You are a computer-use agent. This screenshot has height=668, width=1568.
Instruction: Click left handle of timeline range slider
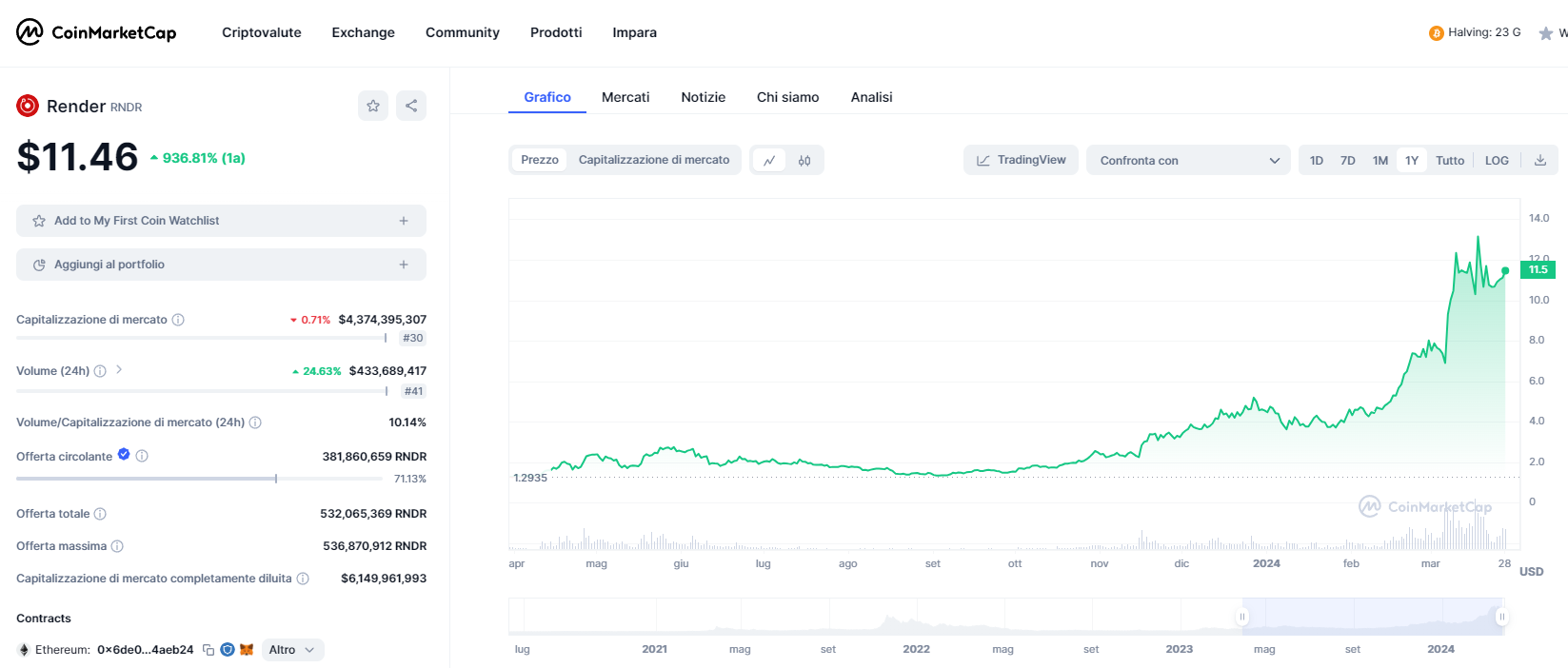[1242, 617]
